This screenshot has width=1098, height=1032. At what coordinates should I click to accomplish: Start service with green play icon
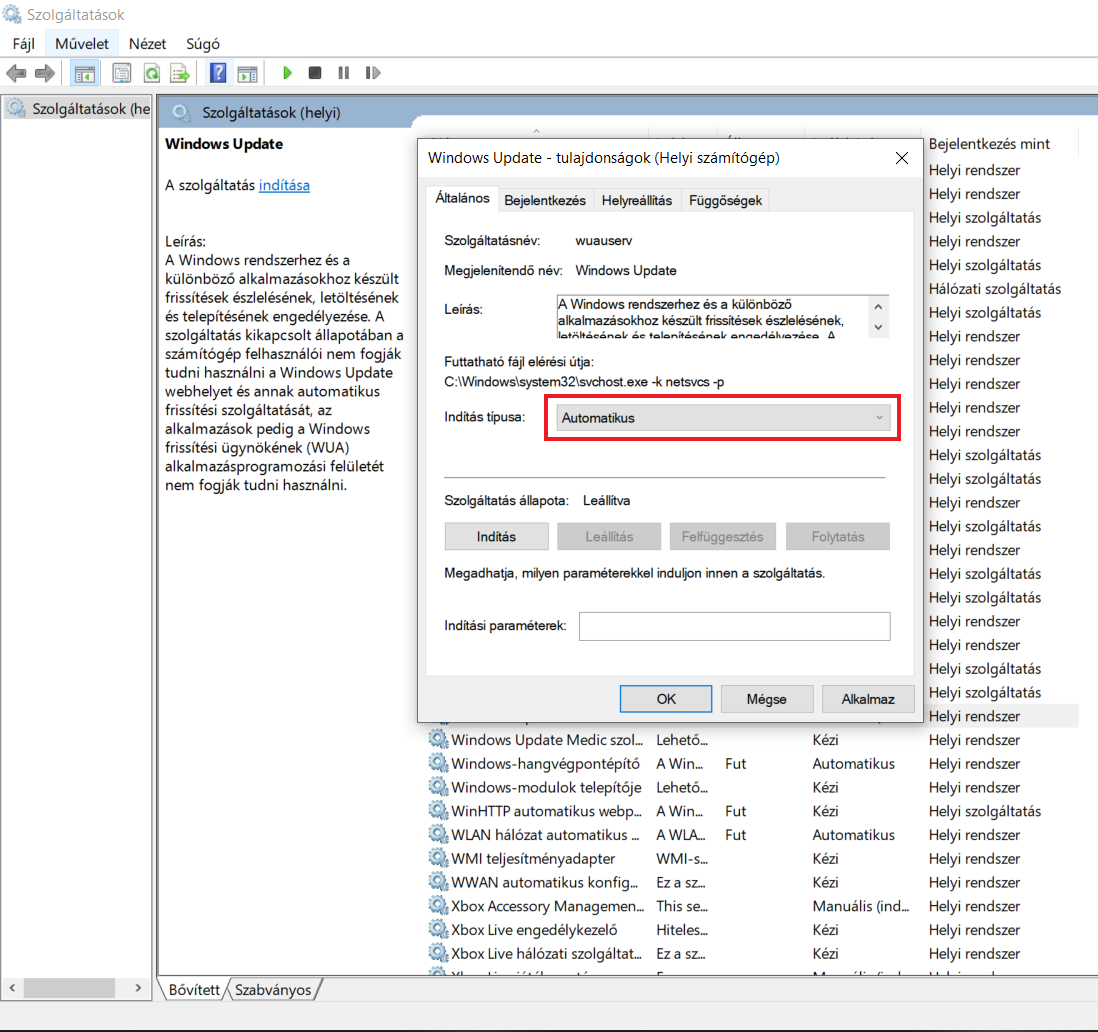287,73
